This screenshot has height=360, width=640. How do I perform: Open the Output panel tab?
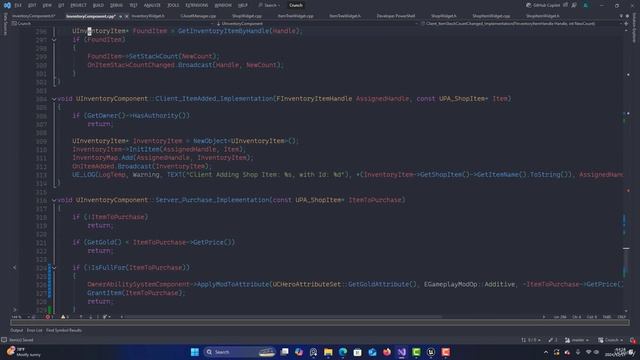(17, 330)
